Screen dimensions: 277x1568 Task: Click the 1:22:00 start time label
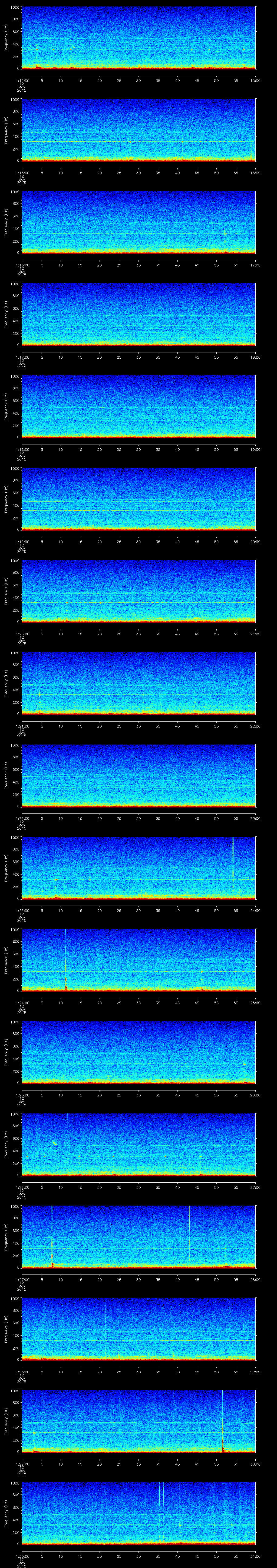point(22,818)
